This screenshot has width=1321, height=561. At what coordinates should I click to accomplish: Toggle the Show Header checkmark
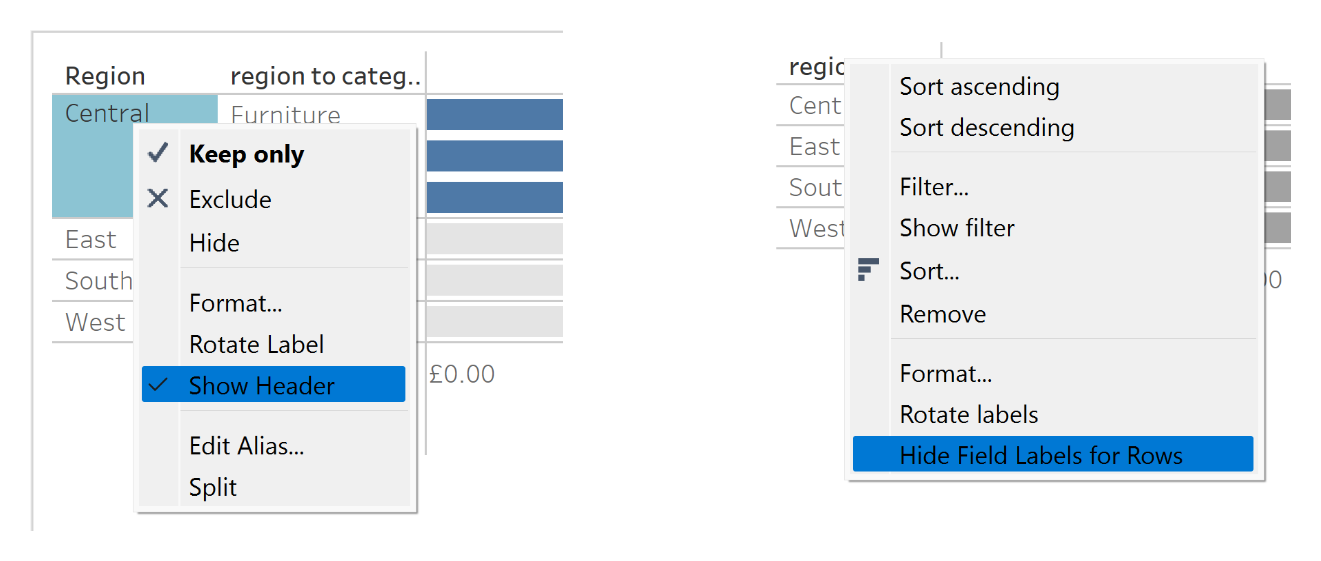(x=157, y=385)
